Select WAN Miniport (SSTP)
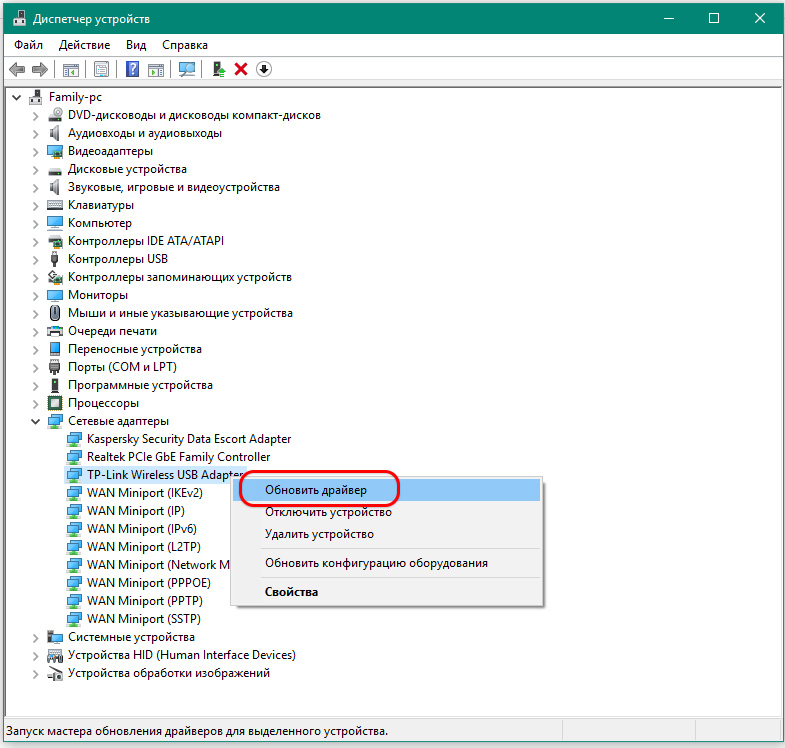The height and width of the screenshot is (748, 785). point(144,619)
